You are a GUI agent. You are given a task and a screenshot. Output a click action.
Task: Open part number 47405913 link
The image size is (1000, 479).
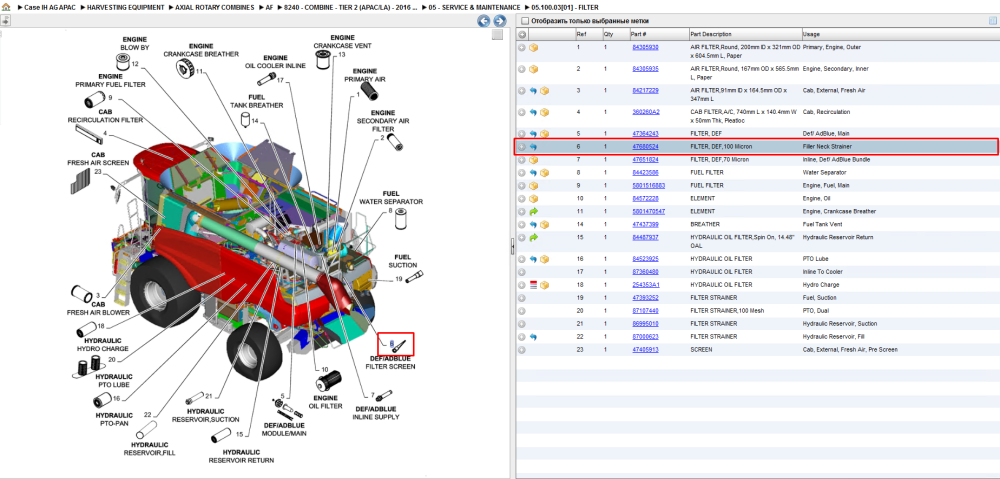tap(645, 350)
